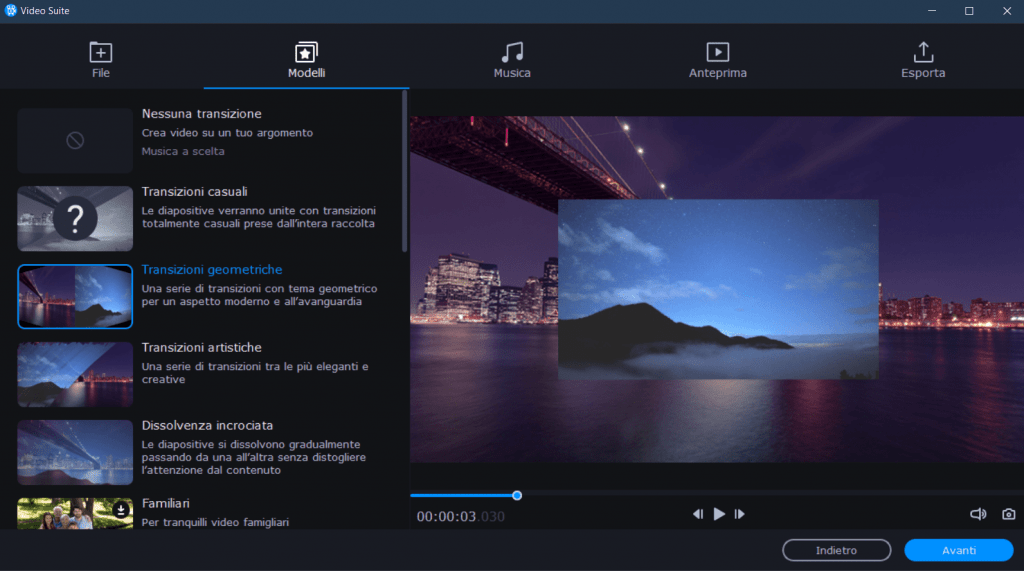
Task: Click 'Per tranquilli video famigliari' text
Action: pyautogui.click(x=215, y=522)
